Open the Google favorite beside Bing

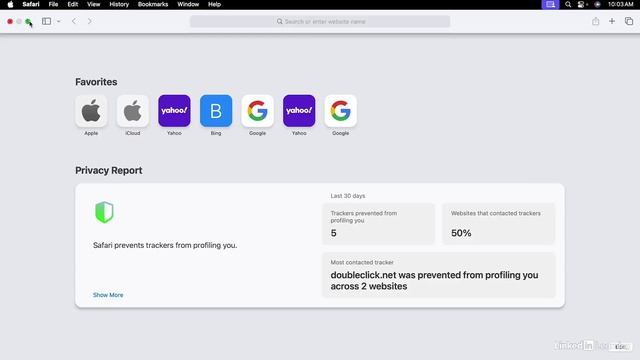pyautogui.click(x=258, y=111)
